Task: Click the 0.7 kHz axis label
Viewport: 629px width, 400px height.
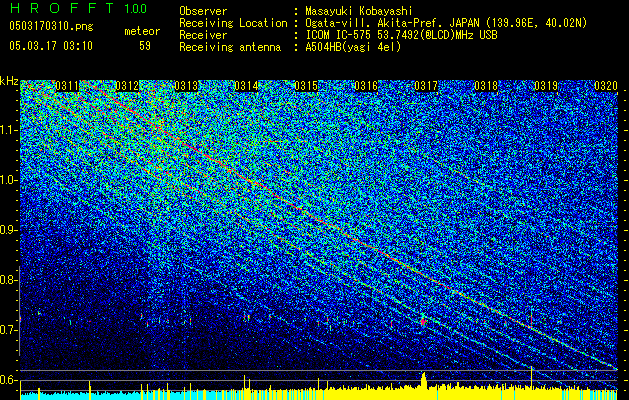Action: pos(9,330)
